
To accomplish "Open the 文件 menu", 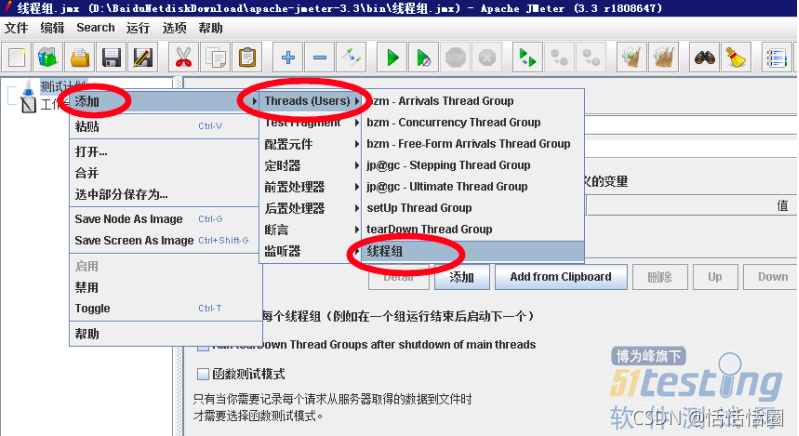I will coord(16,28).
